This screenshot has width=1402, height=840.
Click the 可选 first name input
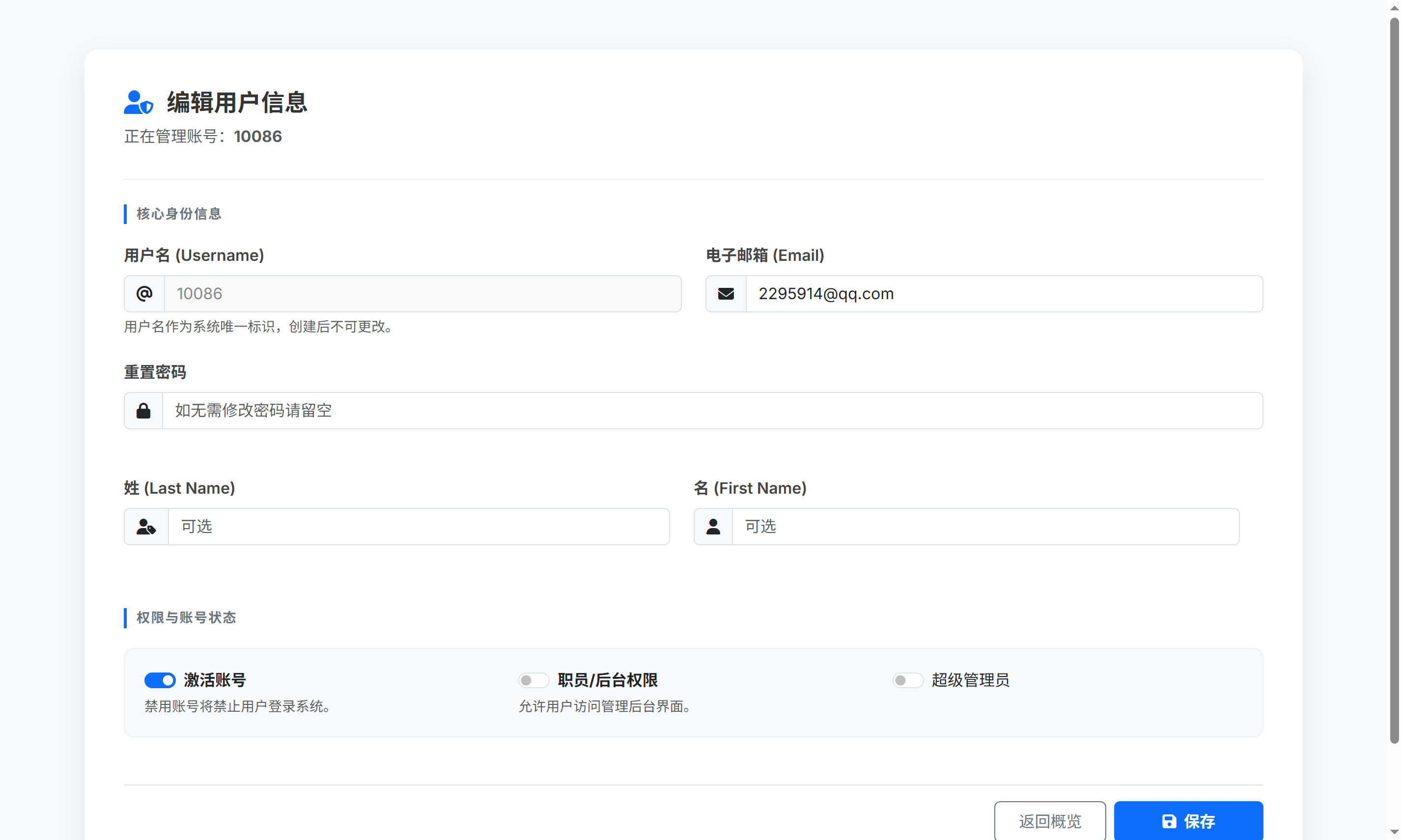point(985,527)
